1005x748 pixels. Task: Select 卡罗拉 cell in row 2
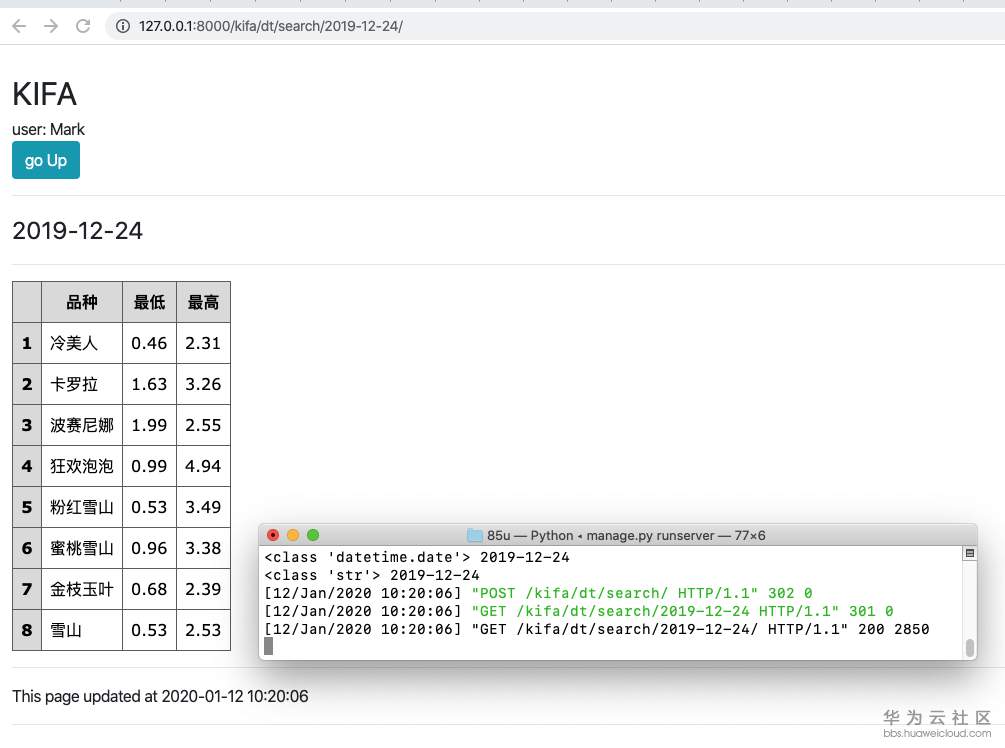pos(82,384)
